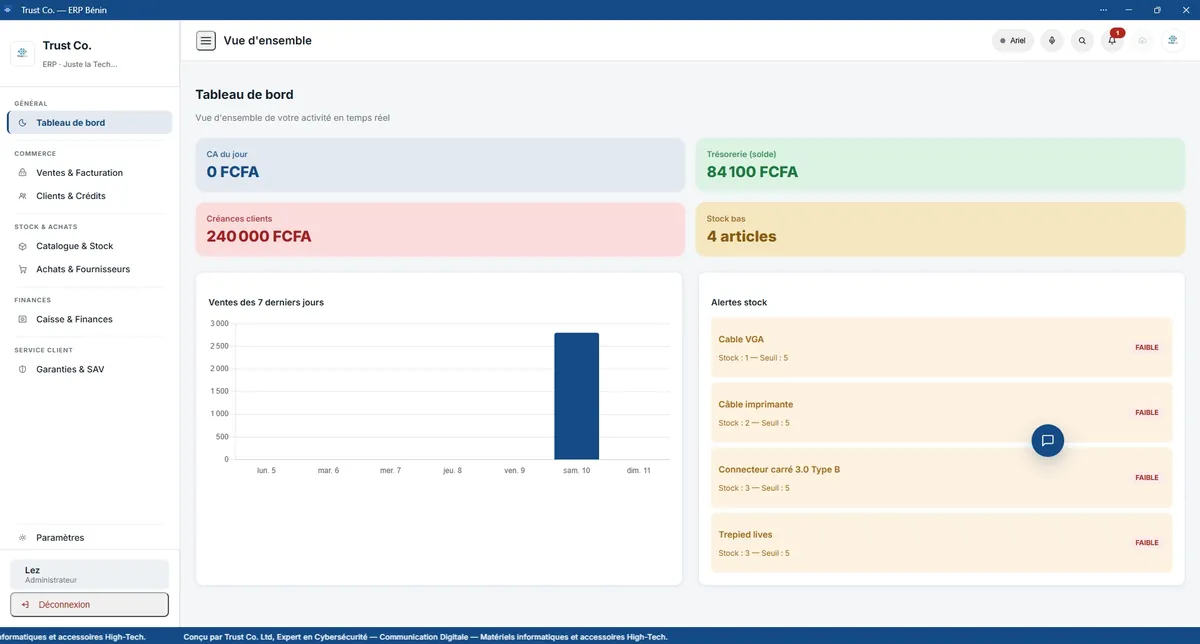Open notifications via the bell icon

point(1112,41)
